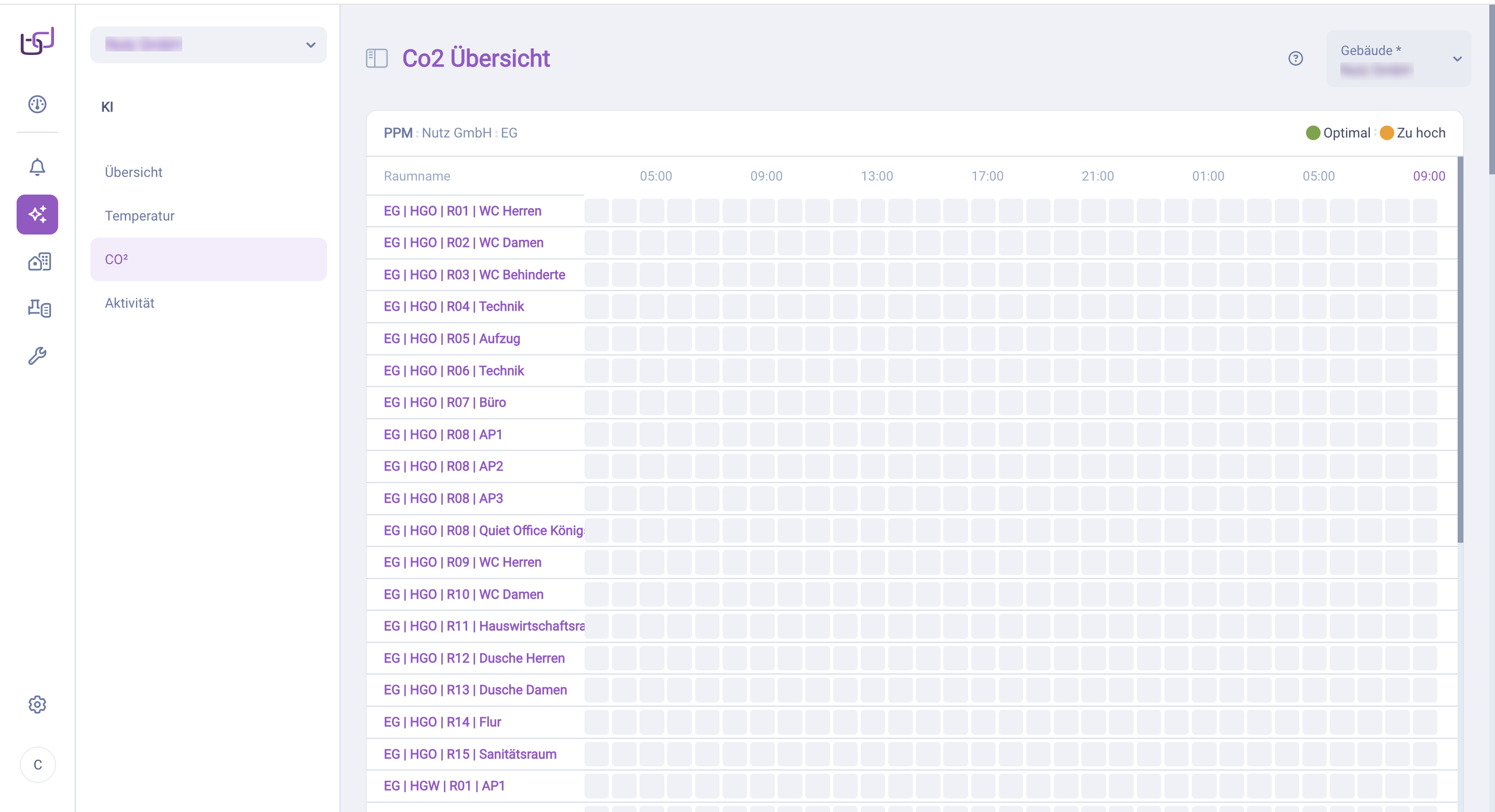Select the KI sparkles icon
The height and width of the screenshot is (812, 1495).
(37, 215)
